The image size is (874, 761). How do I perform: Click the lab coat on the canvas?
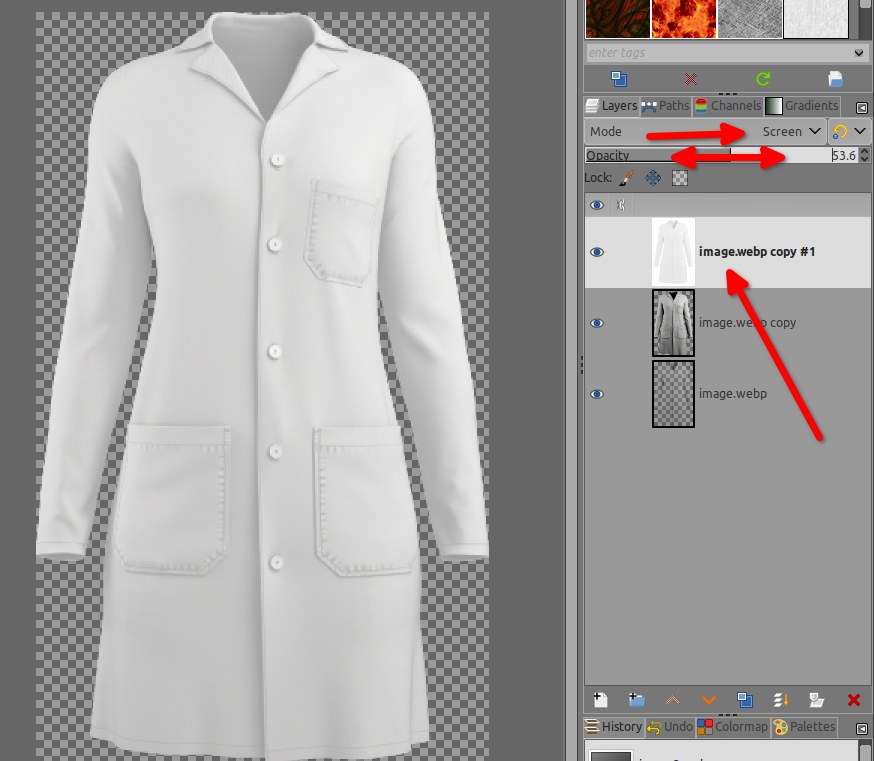pyautogui.click(x=262, y=385)
